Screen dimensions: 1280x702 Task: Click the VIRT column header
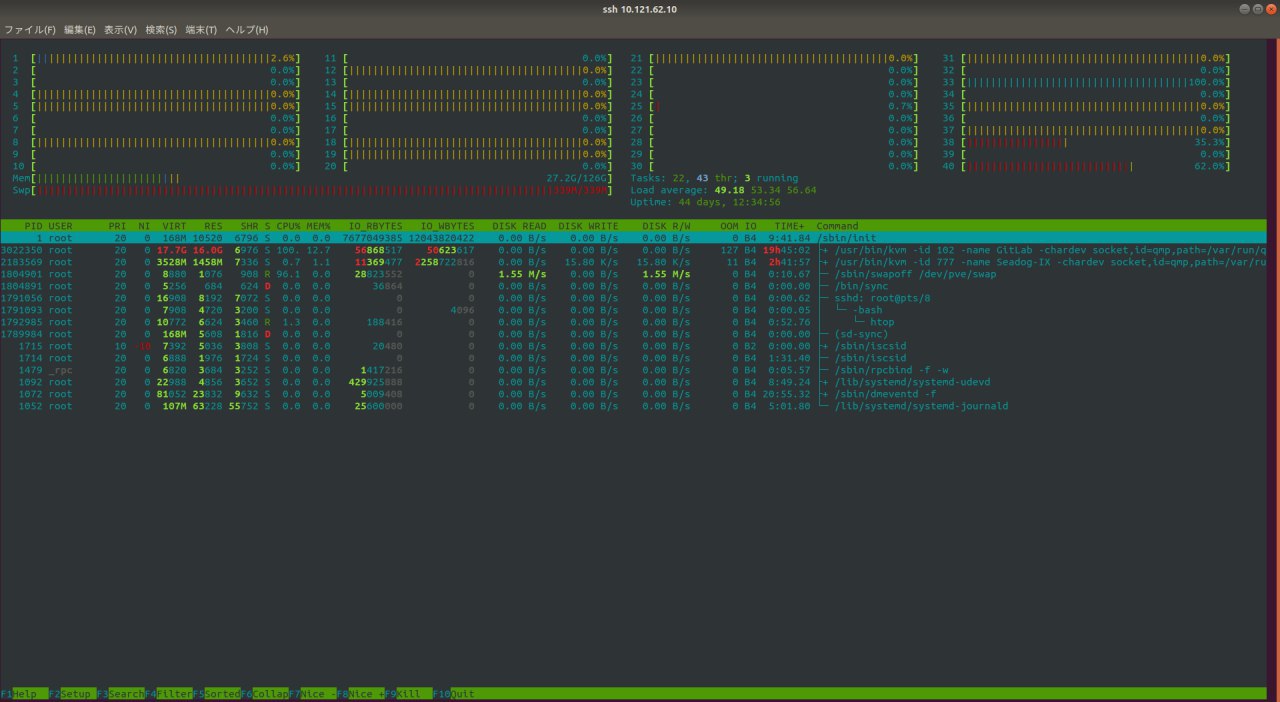(175, 226)
